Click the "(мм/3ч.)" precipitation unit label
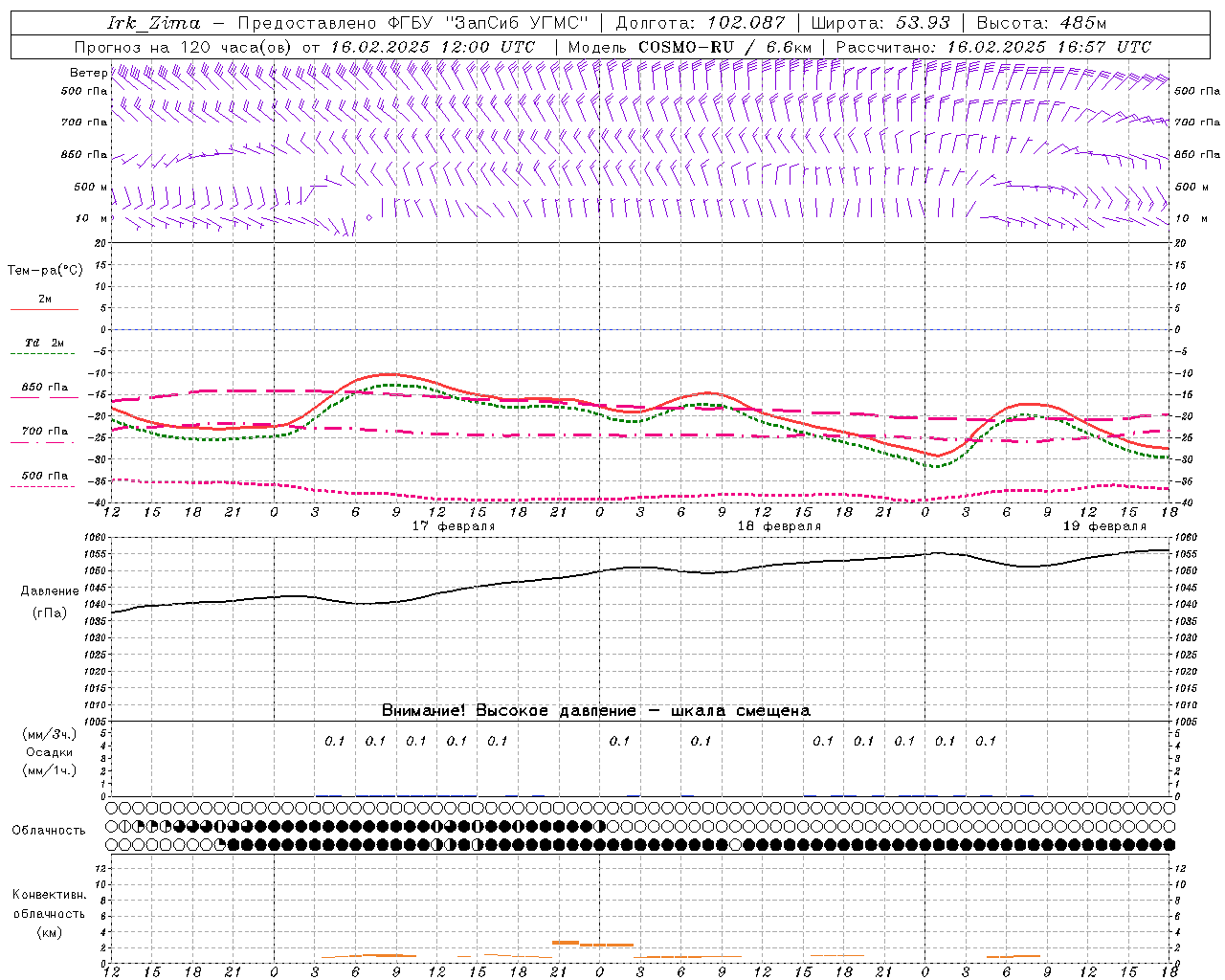The image size is (1225, 980). coord(50,734)
